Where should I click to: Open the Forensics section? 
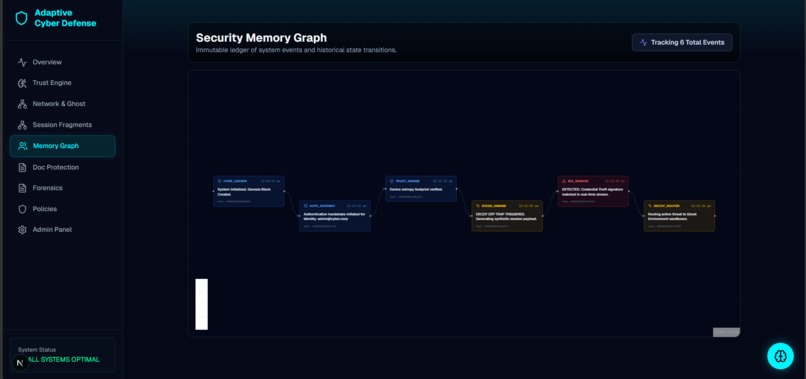pos(63,188)
